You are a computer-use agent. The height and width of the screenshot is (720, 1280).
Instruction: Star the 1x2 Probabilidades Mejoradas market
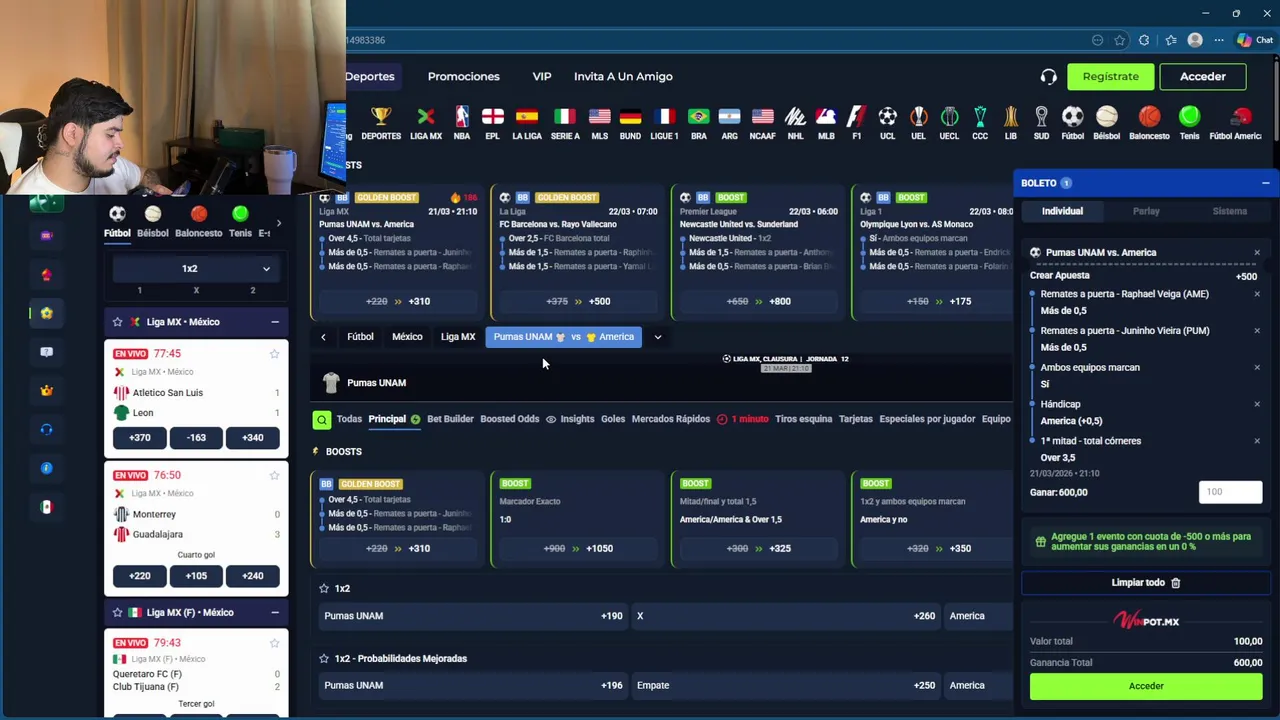[323, 659]
